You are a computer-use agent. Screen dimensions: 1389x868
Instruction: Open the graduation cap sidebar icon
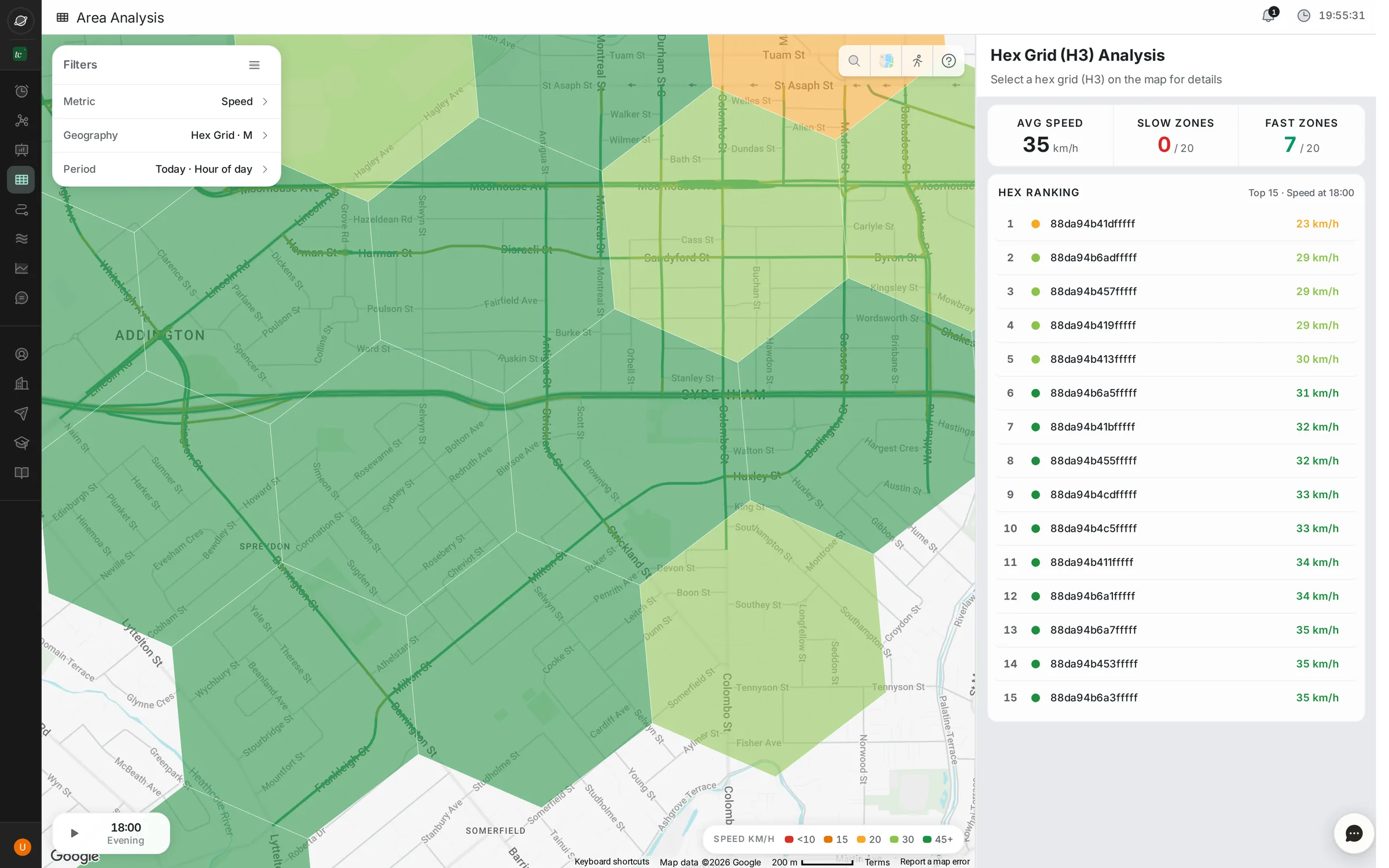pyautogui.click(x=21, y=443)
